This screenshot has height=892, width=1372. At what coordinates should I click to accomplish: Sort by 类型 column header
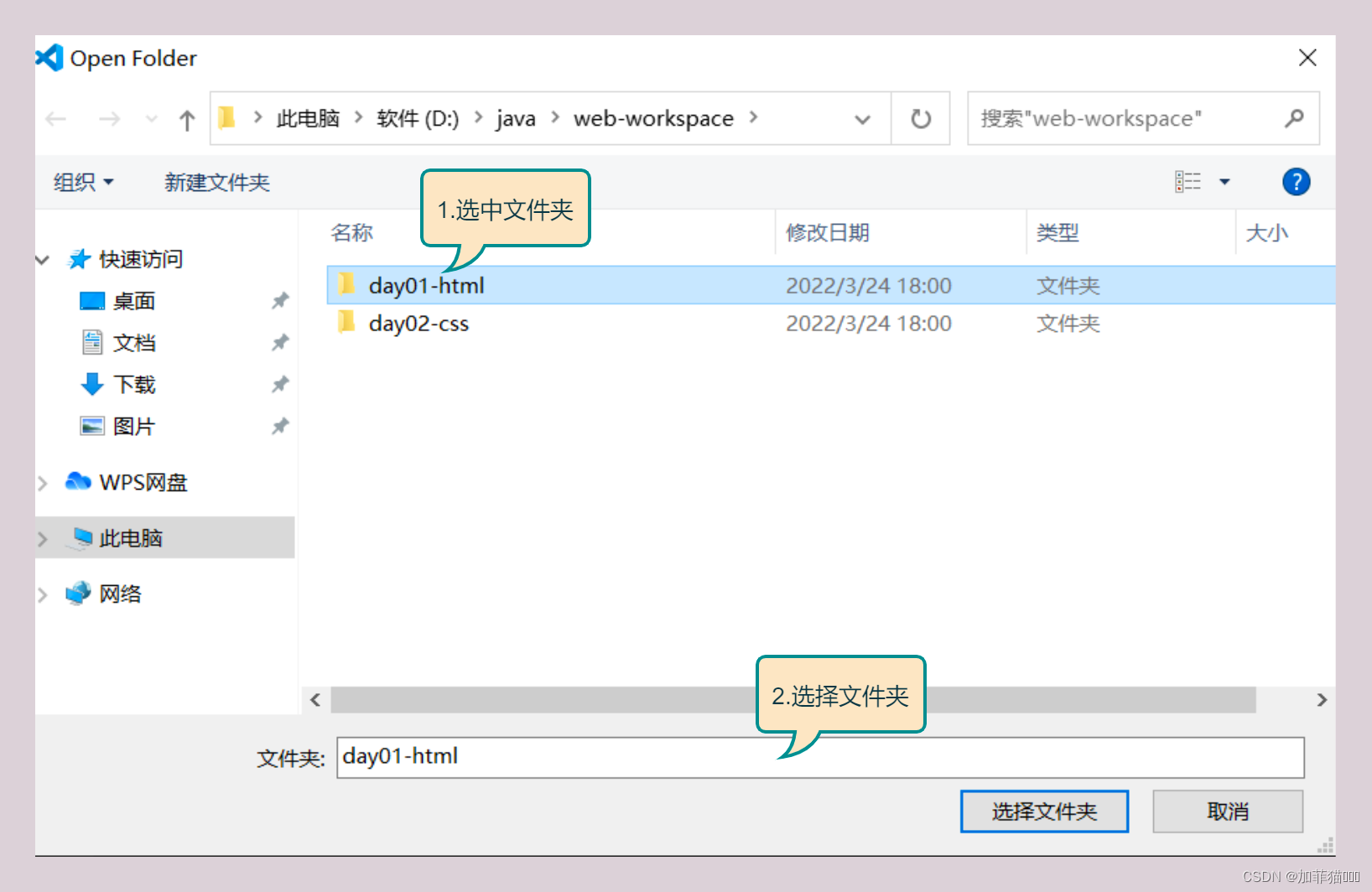click(x=1058, y=232)
